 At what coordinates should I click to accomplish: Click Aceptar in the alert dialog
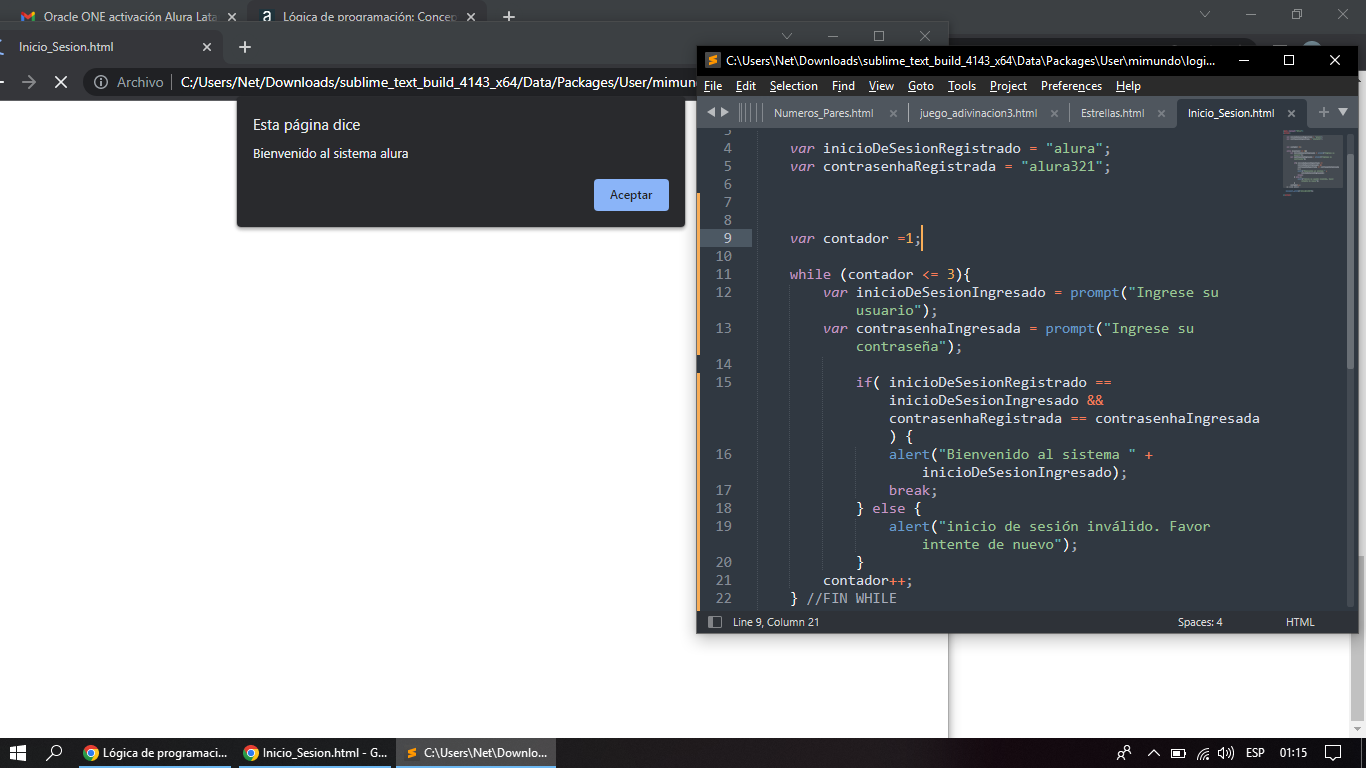click(x=631, y=195)
